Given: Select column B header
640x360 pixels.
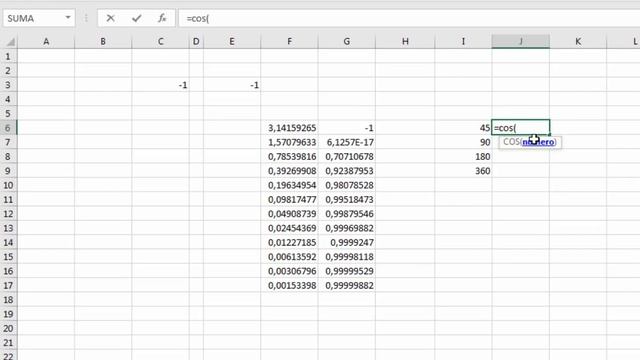Looking at the screenshot, I should coord(103,42).
